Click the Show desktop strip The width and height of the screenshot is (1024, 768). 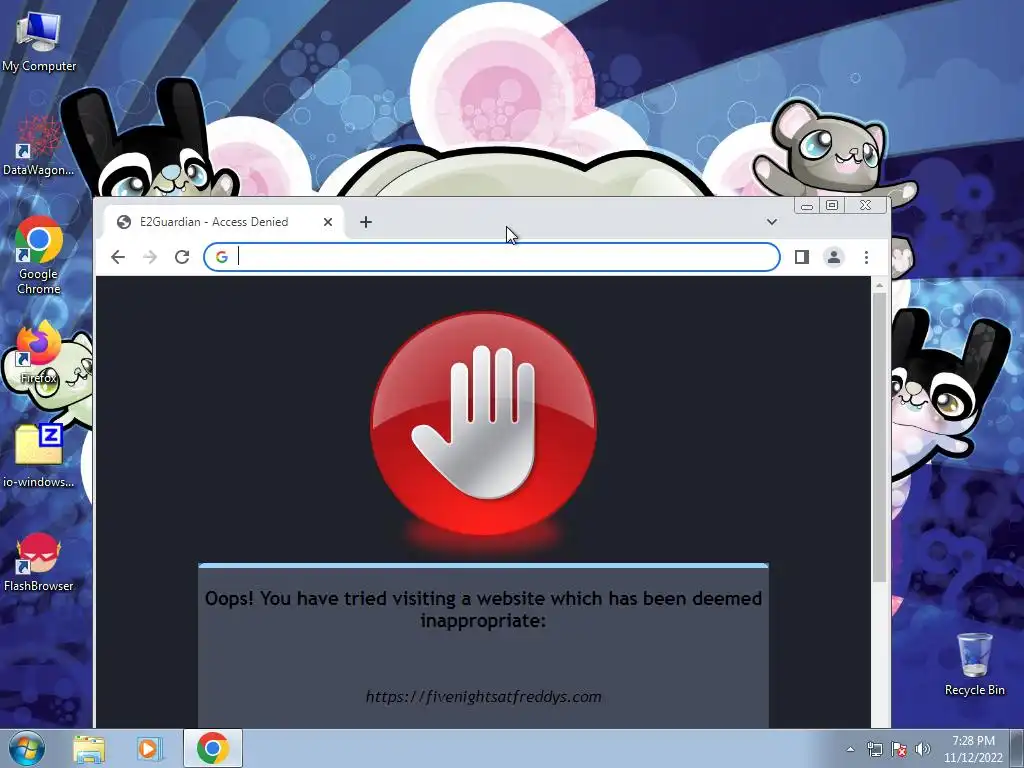[x=1017, y=748]
